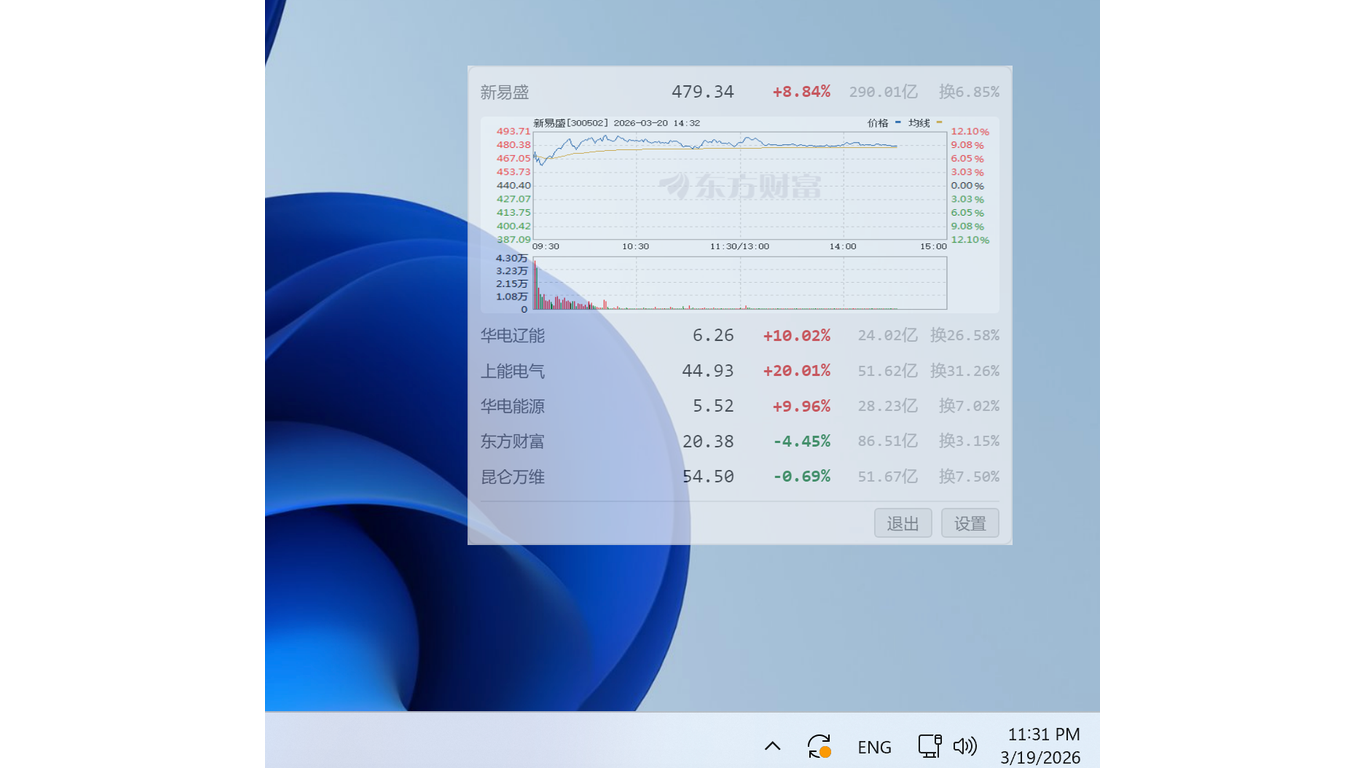Click the clock showing 11:31 PM

[x=1043, y=734]
